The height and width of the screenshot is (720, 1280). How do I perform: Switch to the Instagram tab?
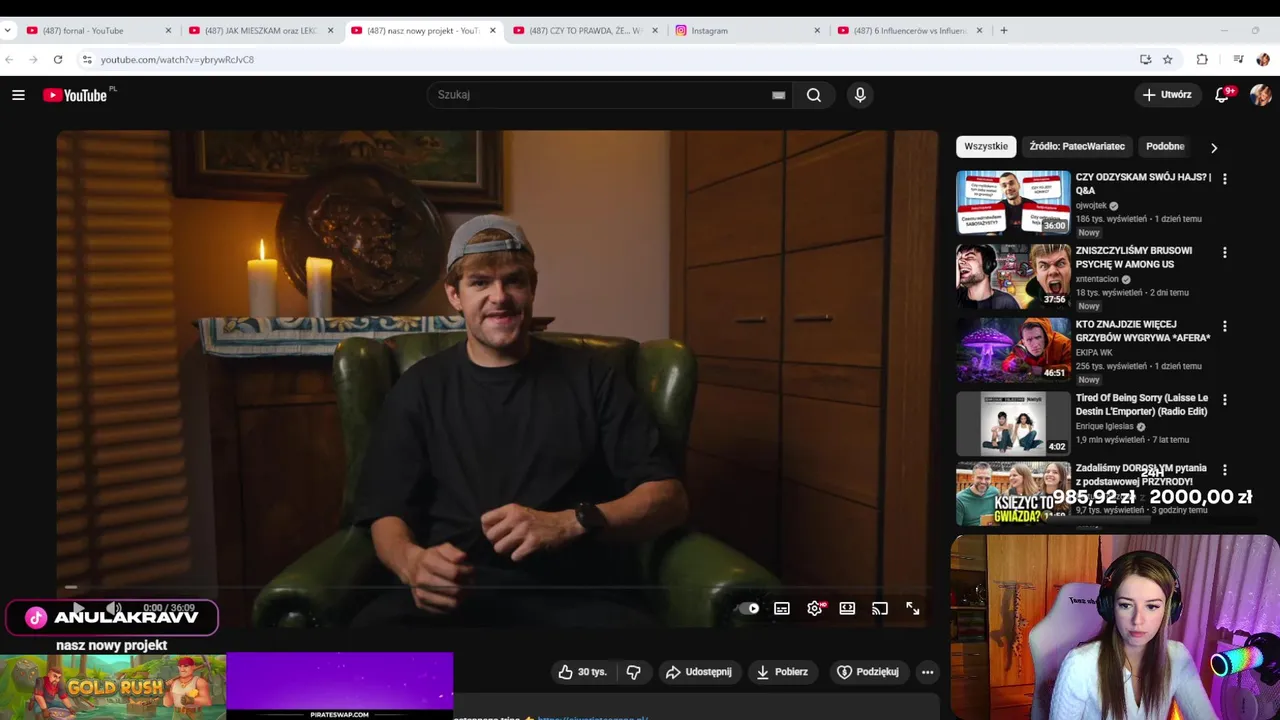tap(748, 31)
